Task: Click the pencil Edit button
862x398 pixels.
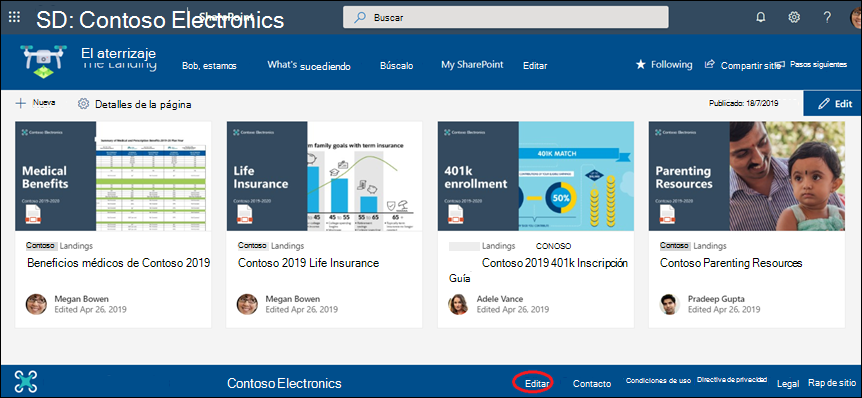Action: tap(833, 103)
